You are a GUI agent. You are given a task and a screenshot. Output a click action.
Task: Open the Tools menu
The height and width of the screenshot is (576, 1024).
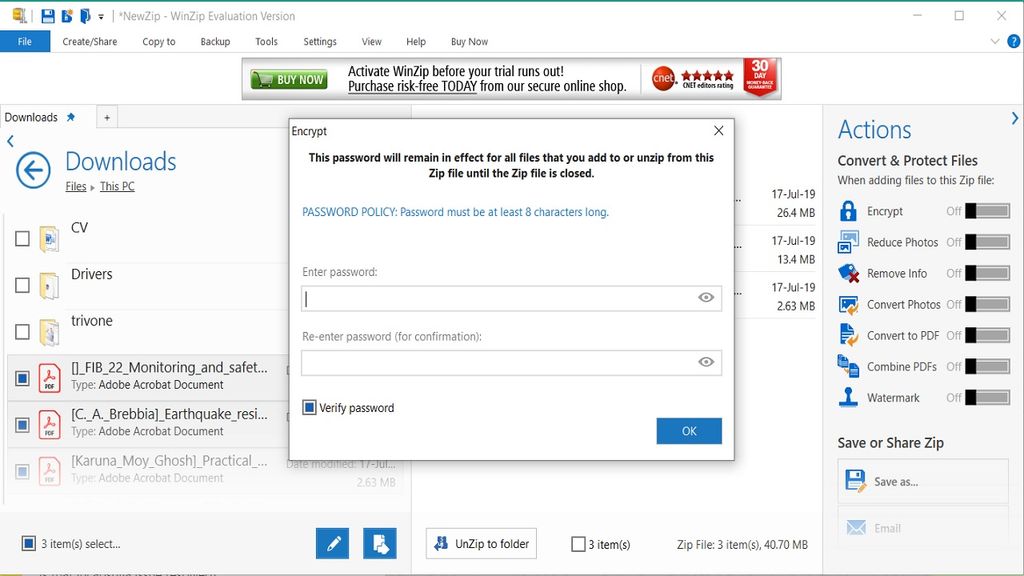click(x=265, y=41)
